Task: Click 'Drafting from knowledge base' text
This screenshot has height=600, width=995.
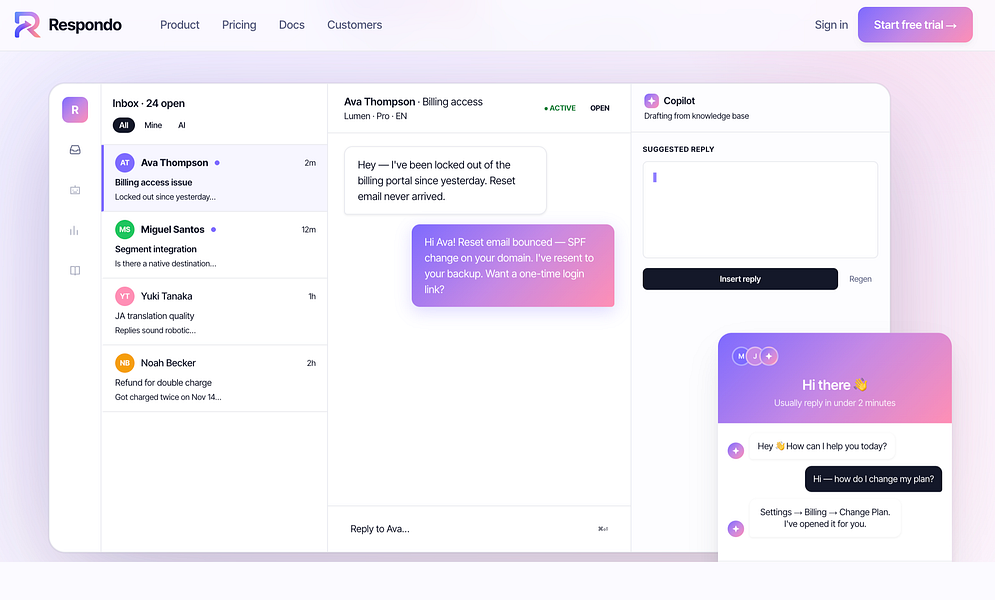Action: (696, 116)
